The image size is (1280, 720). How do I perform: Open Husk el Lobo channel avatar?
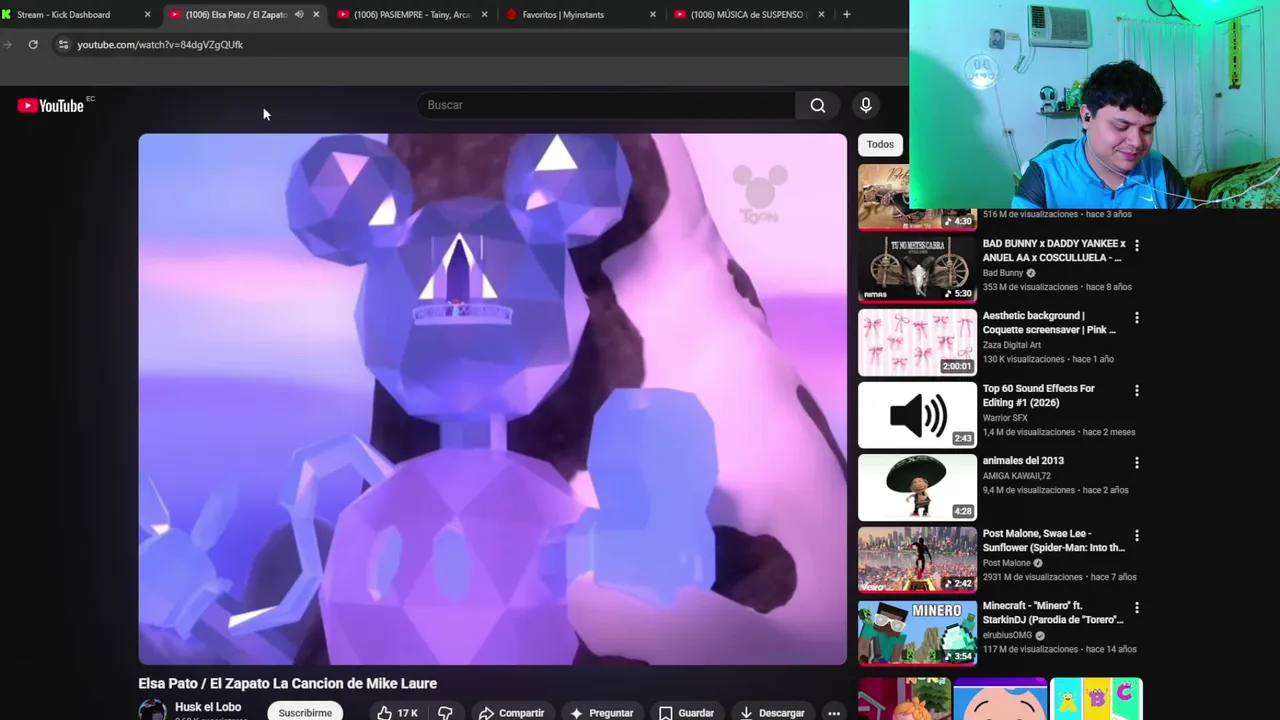[152, 710]
